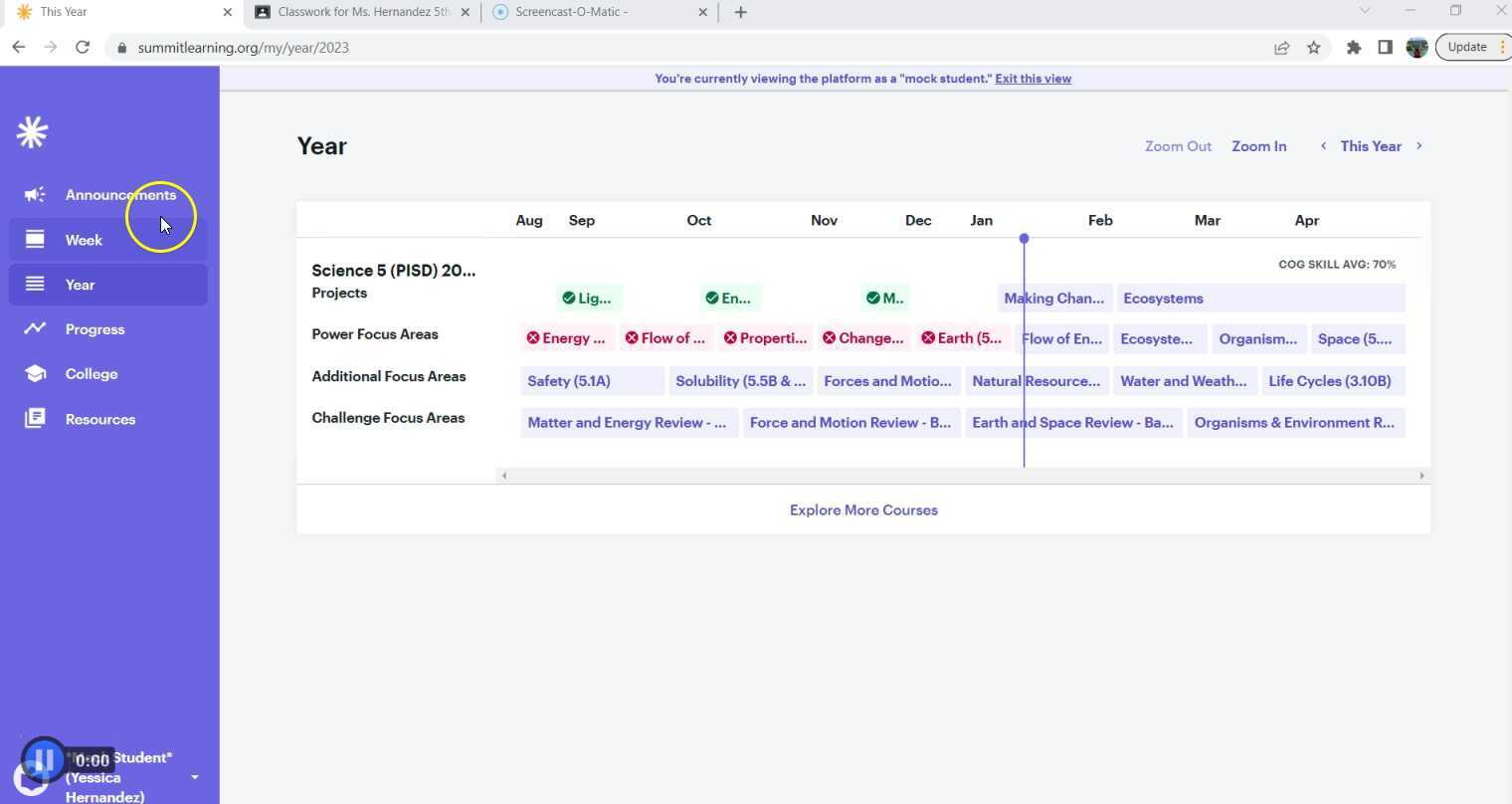Screen dimensions: 1512x804
Task: Switch to the Classwork for Ms. Hernandez tab
Action: click(x=363, y=12)
